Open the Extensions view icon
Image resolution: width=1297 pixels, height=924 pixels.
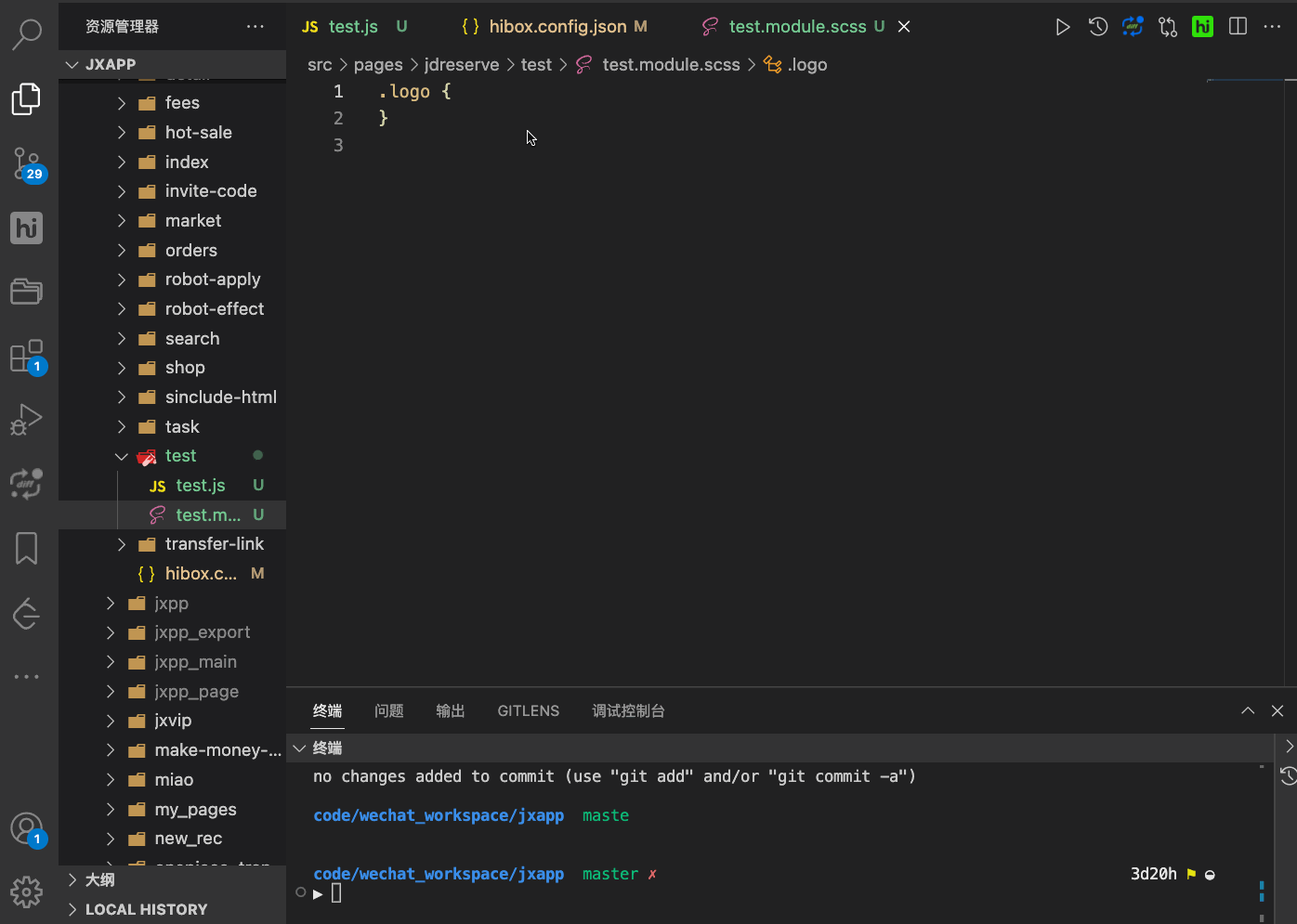[x=27, y=357]
